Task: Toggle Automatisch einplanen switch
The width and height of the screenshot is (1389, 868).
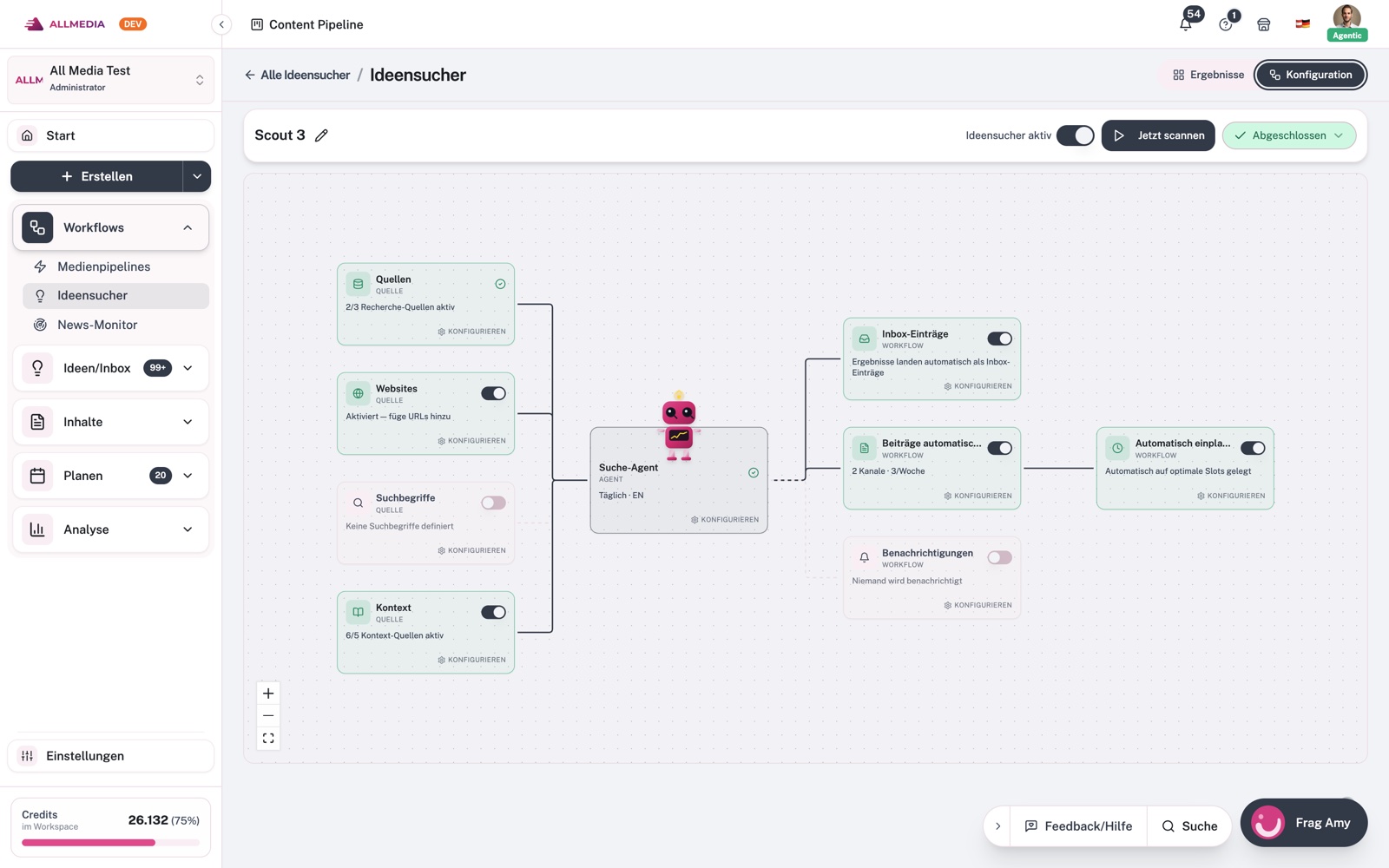Action: [x=1253, y=448]
